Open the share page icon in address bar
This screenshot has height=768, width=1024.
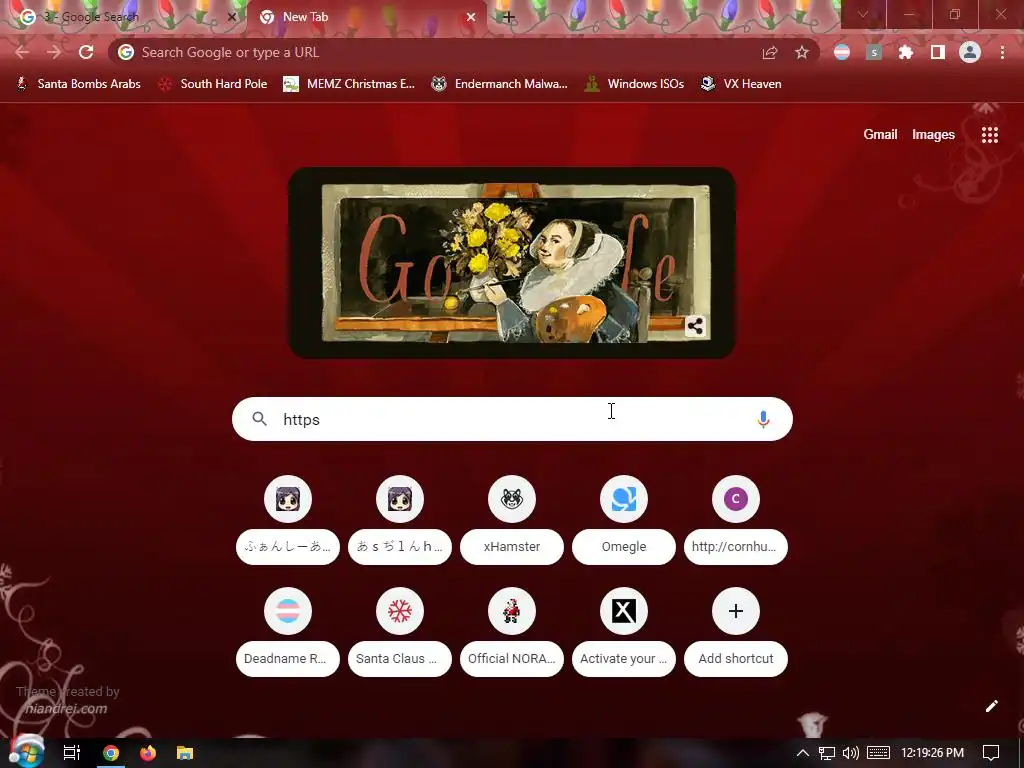coord(770,52)
